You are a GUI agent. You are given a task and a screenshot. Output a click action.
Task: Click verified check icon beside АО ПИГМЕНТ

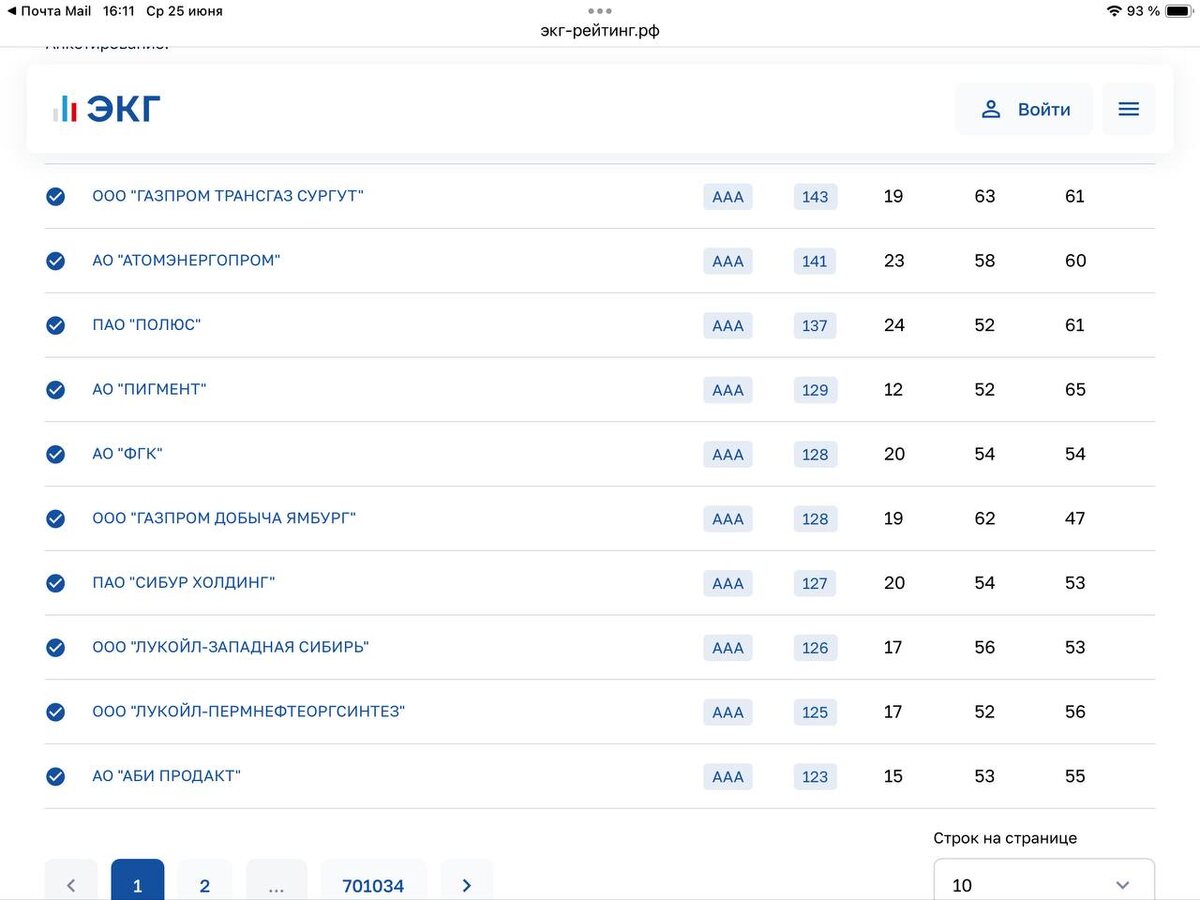pyautogui.click(x=56, y=390)
